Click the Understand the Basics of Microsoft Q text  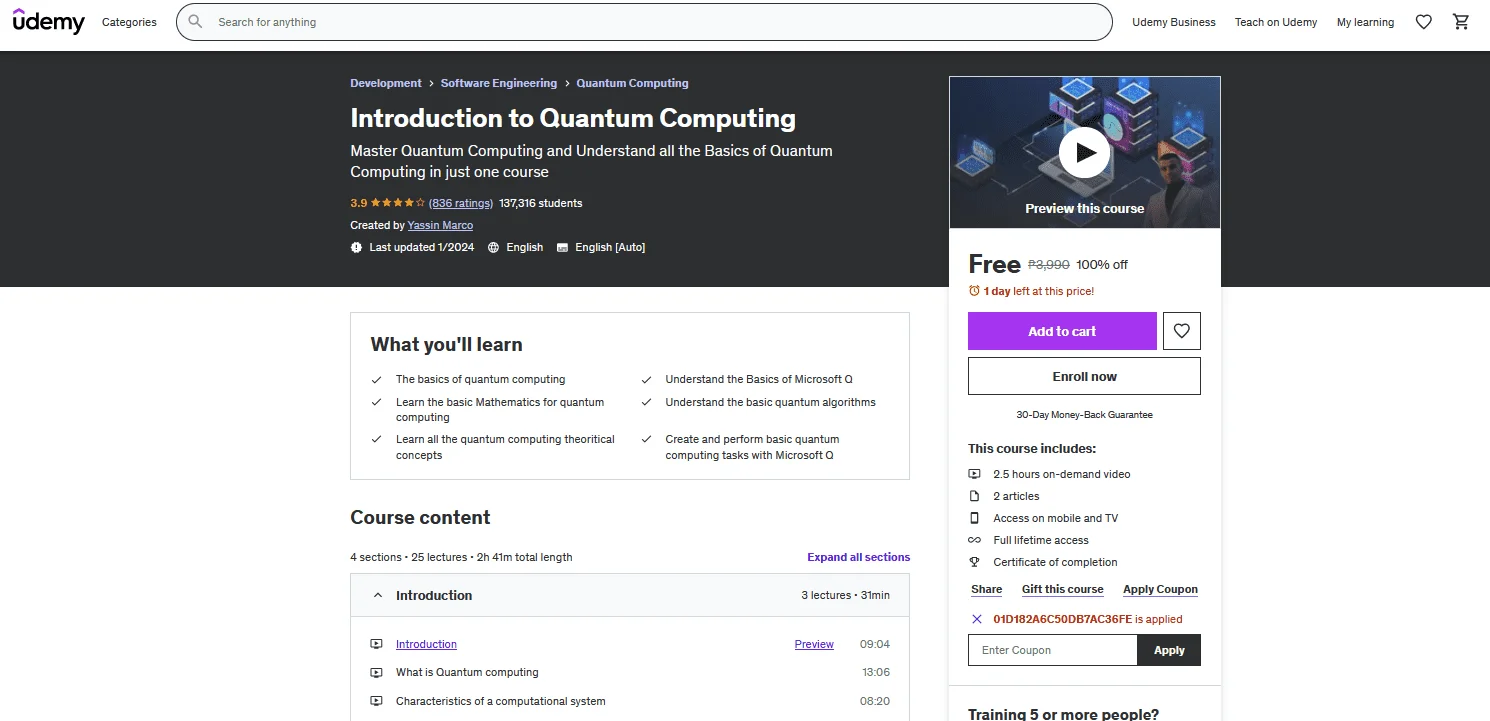click(x=759, y=379)
